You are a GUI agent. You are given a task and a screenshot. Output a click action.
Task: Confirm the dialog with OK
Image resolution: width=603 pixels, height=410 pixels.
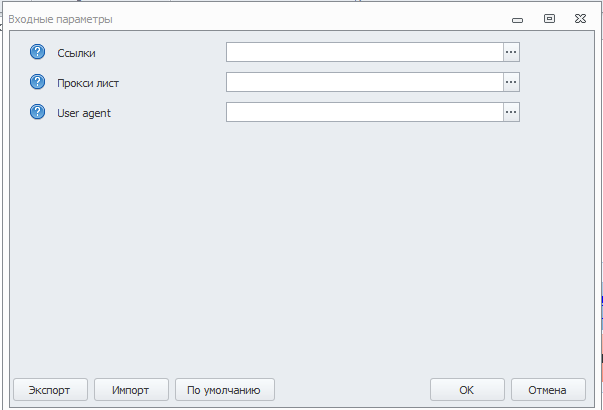pos(467,390)
